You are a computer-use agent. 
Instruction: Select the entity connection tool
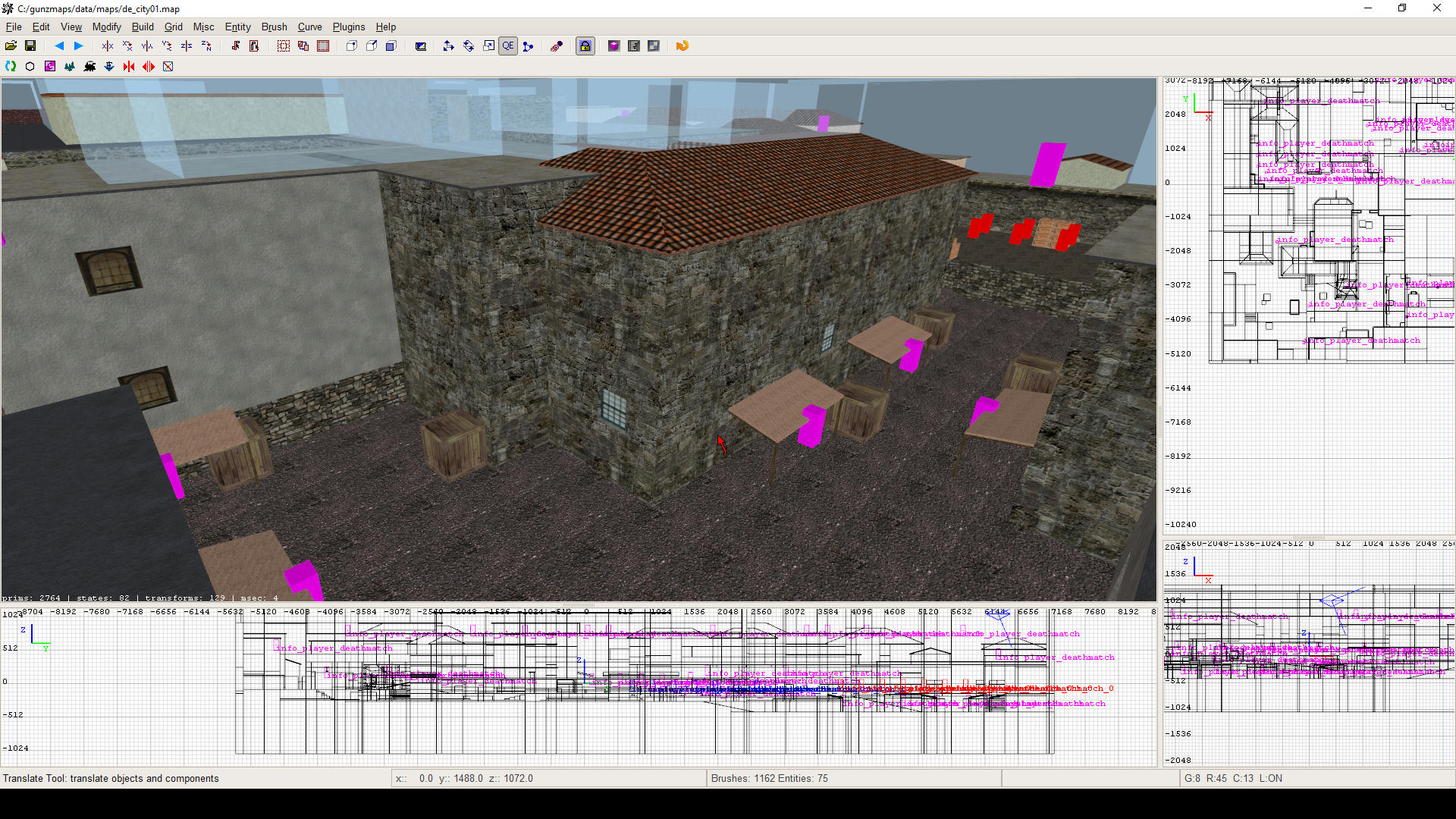(529, 45)
